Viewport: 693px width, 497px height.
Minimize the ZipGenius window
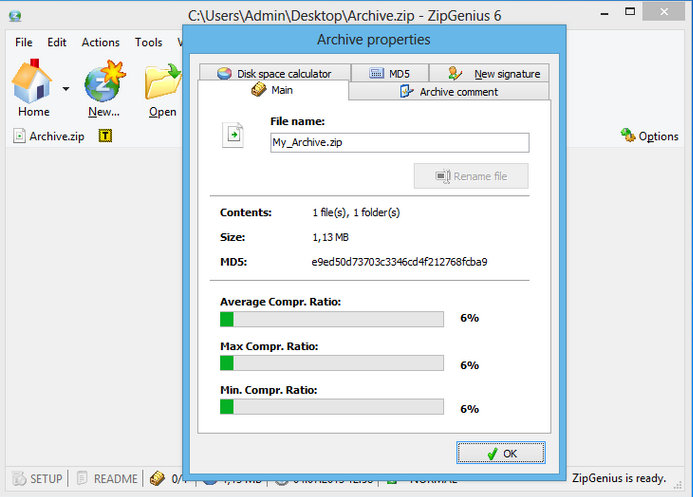[605, 12]
